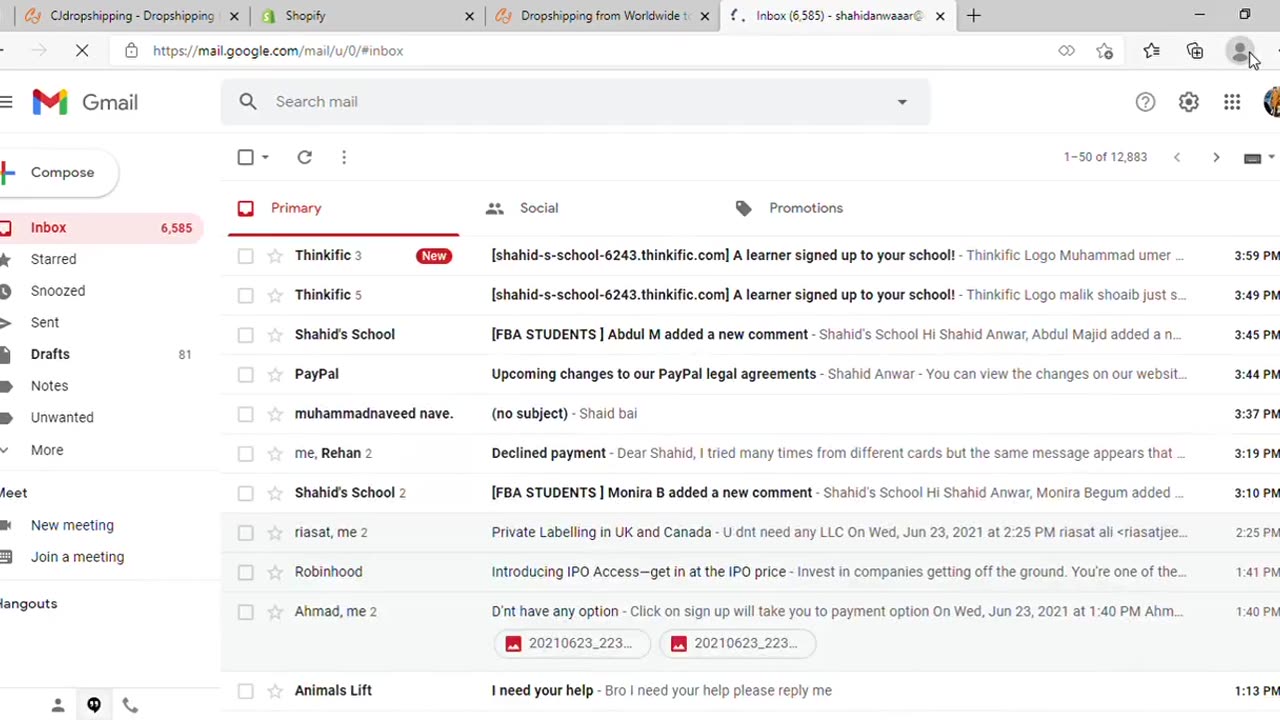
Task: Star the Animals Lift email
Action: pos(274,691)
